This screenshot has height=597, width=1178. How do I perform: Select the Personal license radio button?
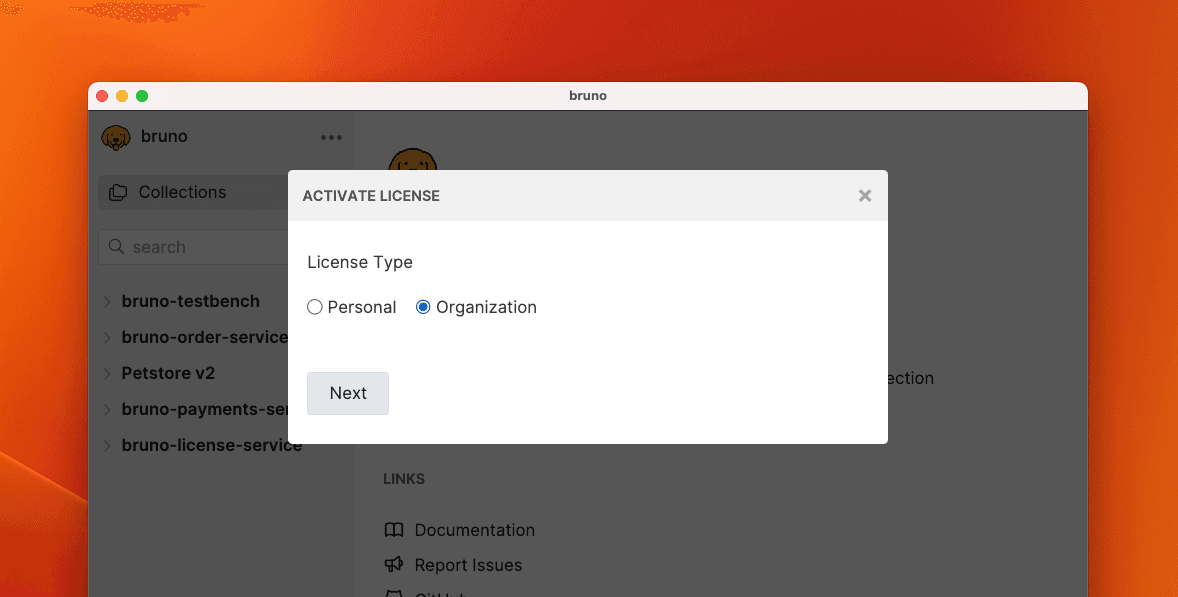(315, 307)
